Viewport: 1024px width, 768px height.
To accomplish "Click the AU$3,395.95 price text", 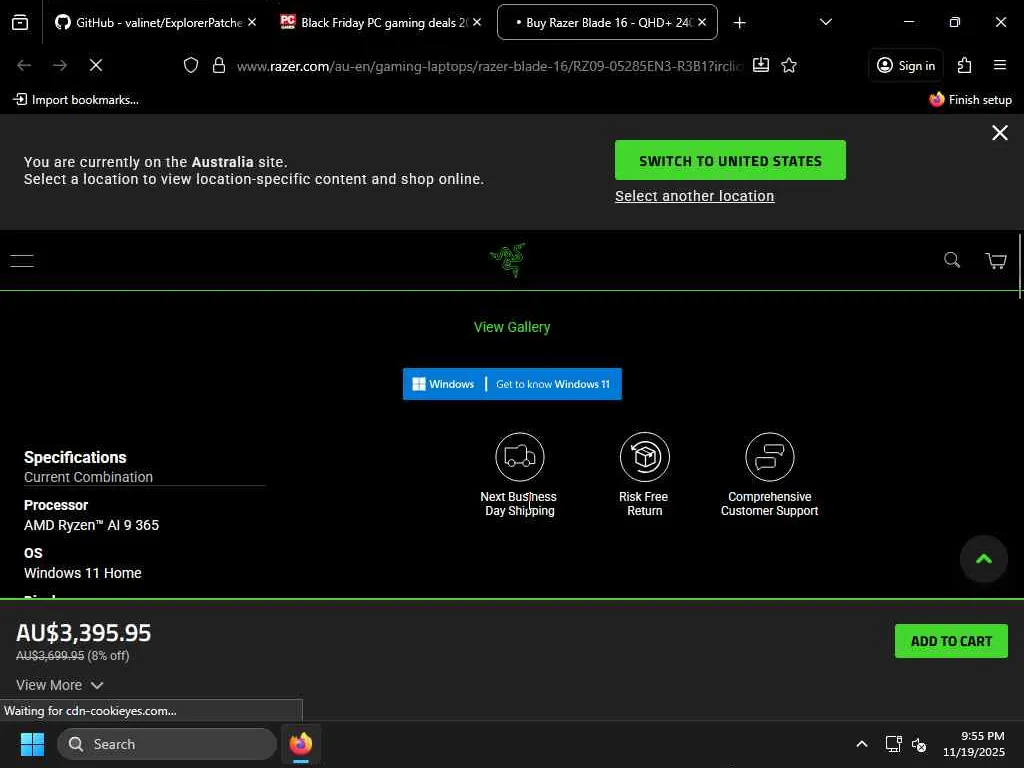I will point(83,633).
